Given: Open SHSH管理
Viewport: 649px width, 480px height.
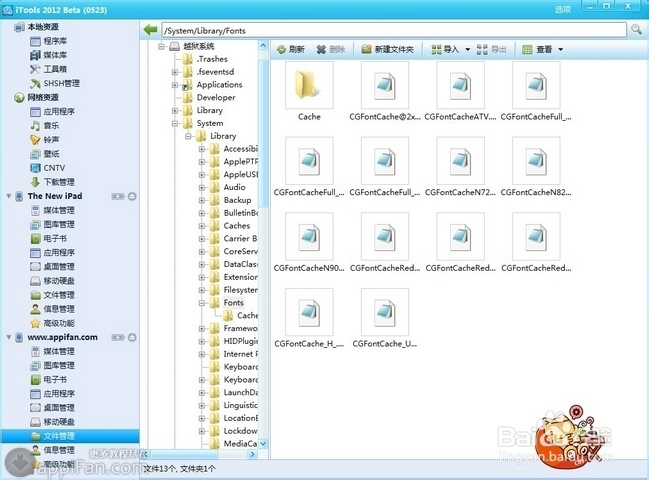Looking at the screenshot, I should click(x=55, y=83).
